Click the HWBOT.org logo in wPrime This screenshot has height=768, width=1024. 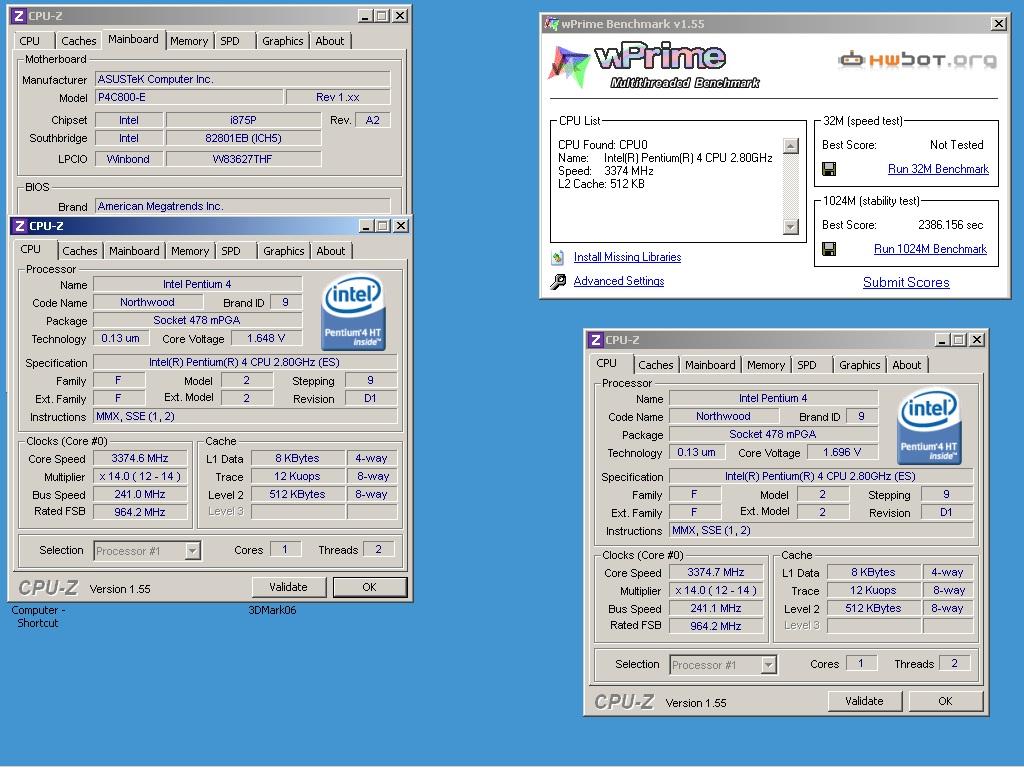(x=918, y=60)
